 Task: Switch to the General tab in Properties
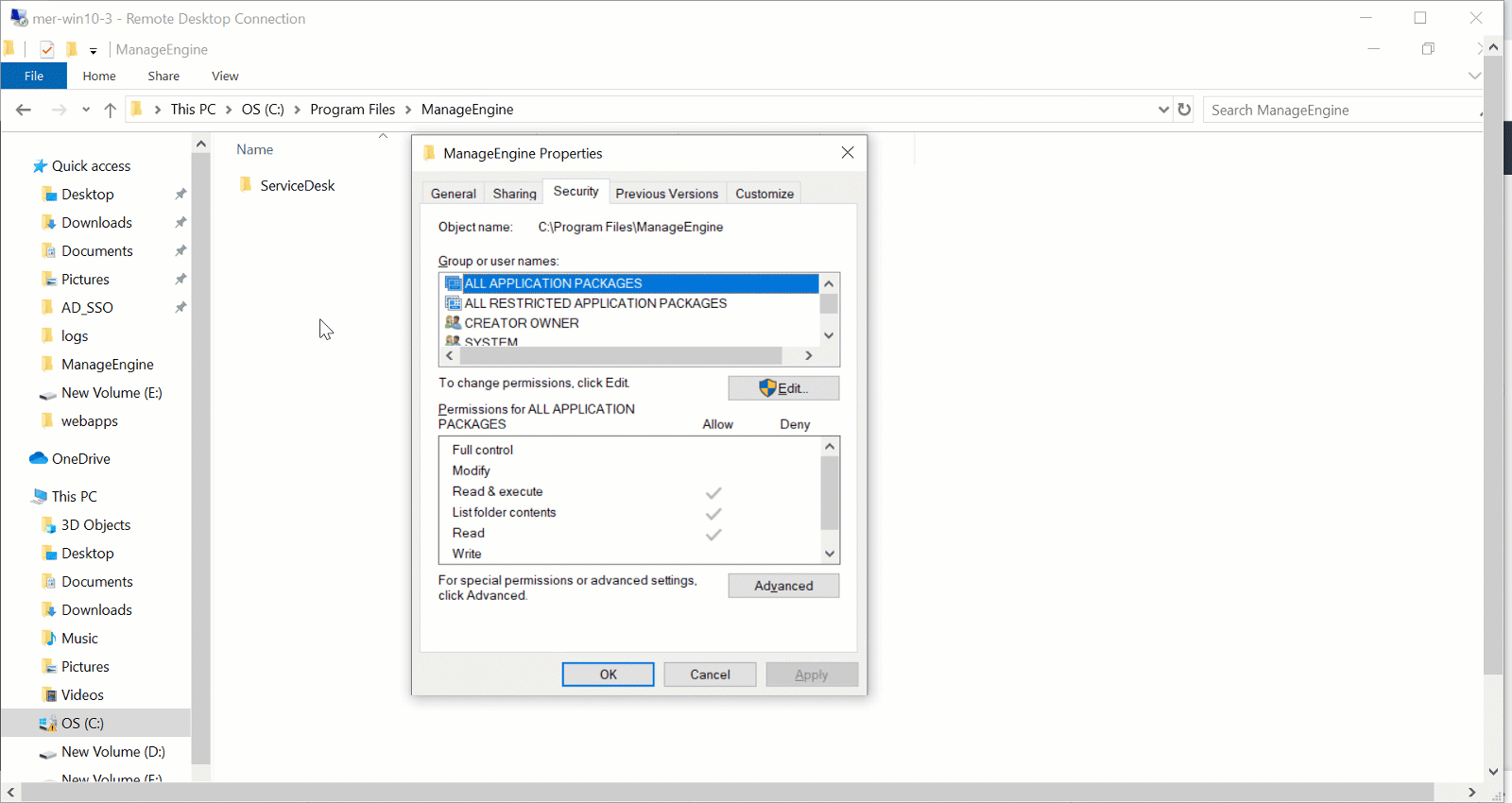pos(454,194)
